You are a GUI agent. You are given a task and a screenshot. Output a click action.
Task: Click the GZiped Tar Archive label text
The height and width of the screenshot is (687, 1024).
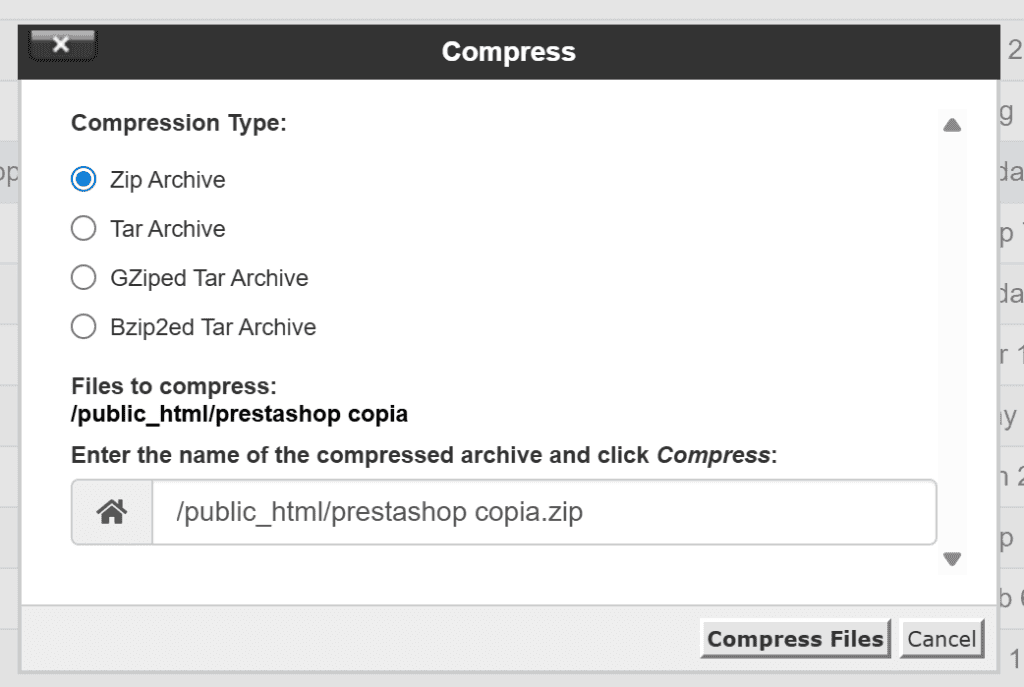coord(209,278)
